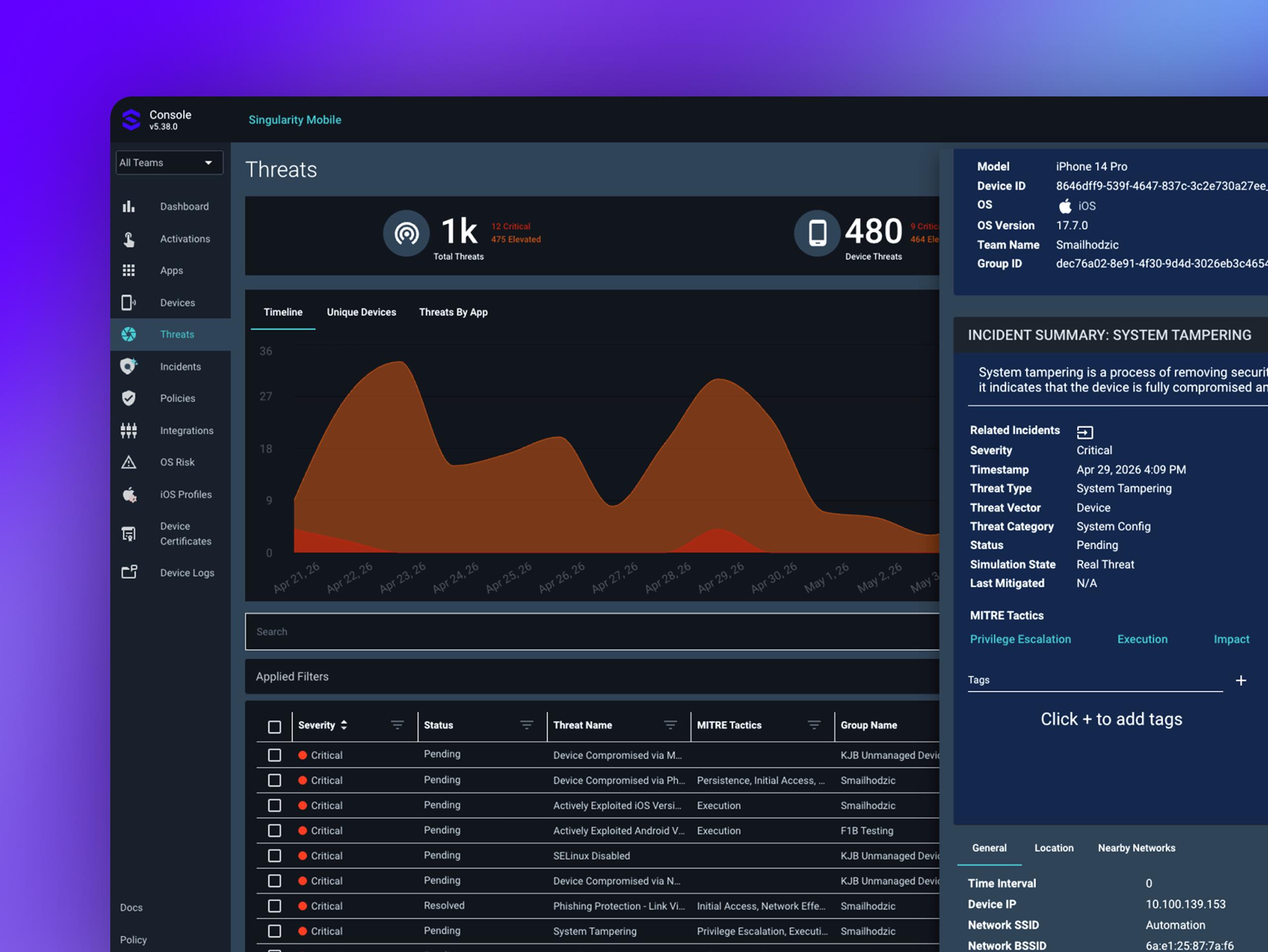
Task: Open the Execution MITRE tactic link
Action: [x=1142, y=639]
